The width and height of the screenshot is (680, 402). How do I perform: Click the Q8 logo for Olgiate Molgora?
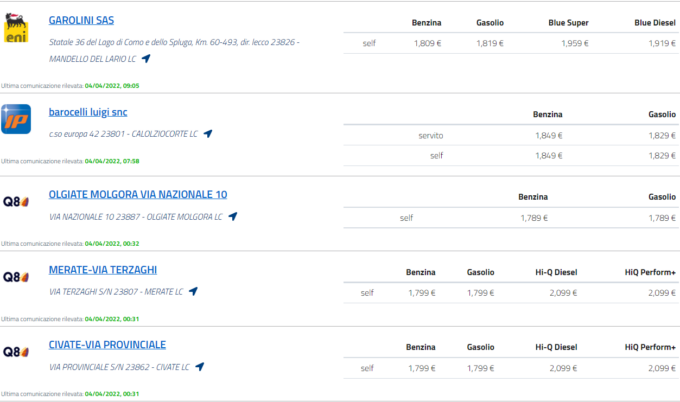click(17, 199)
